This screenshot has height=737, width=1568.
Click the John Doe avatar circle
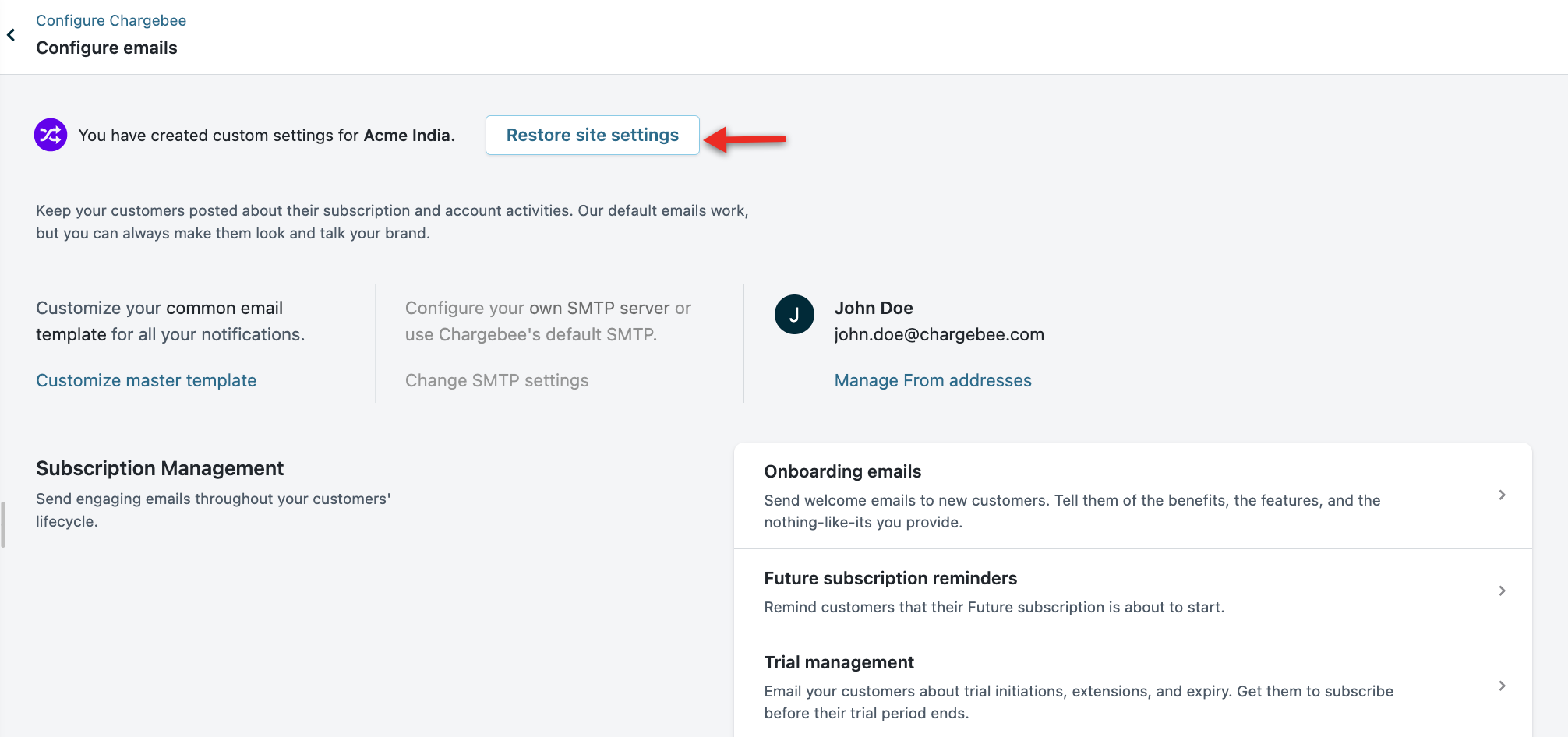click(794, 315)
